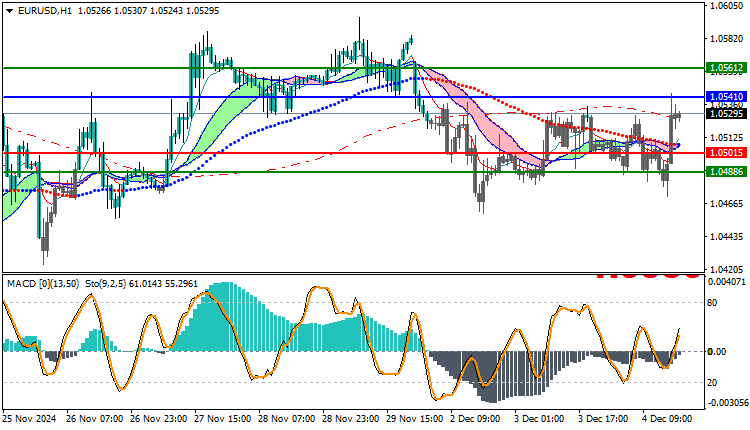
Task: Select the red 1.05015 price level tag
Action: tap(727, 153)
